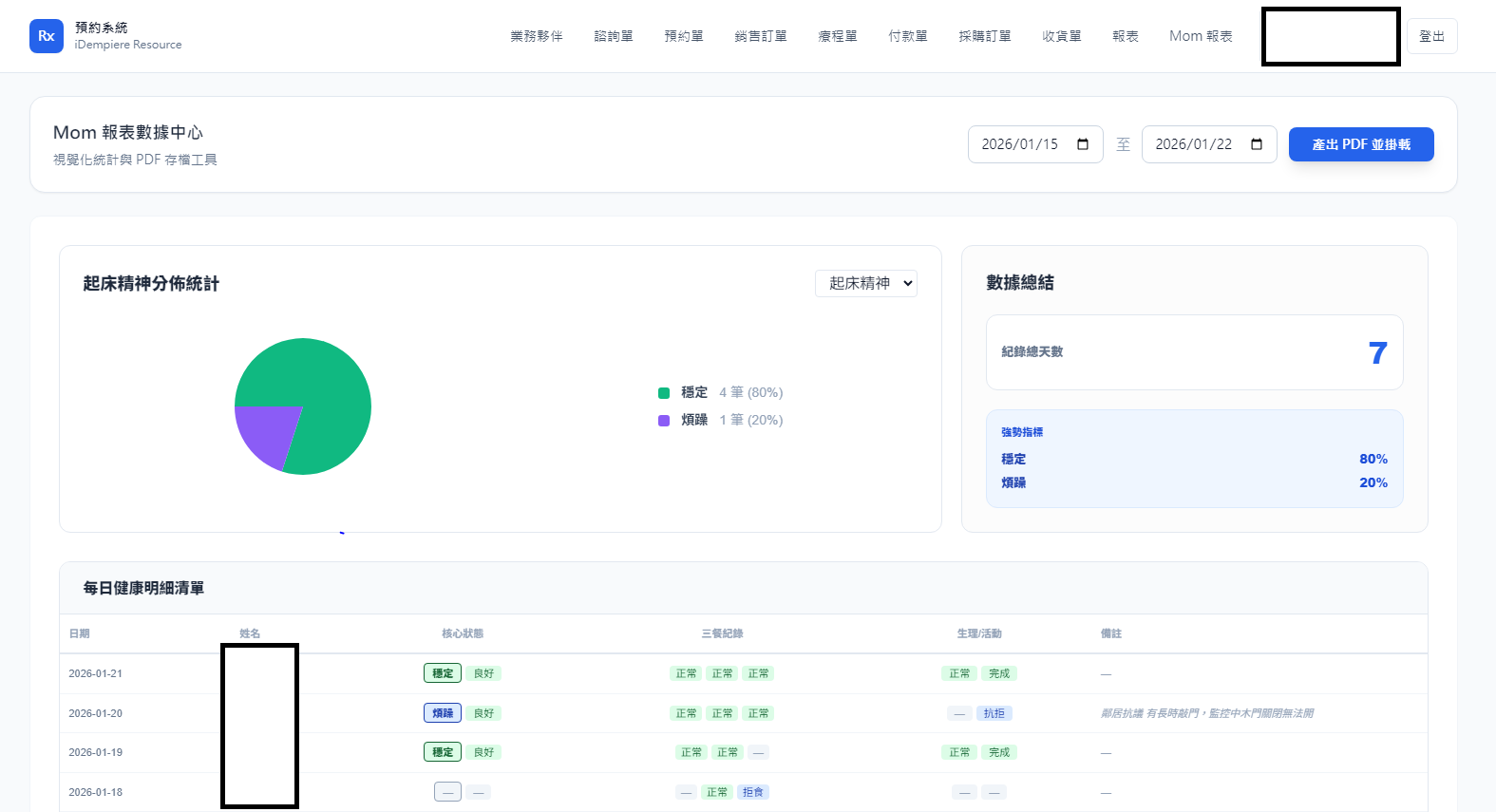Open the 銷售訂單 menu item
Screen dimensions: 1496x812
pyautogui.click(x=760, y=36)
